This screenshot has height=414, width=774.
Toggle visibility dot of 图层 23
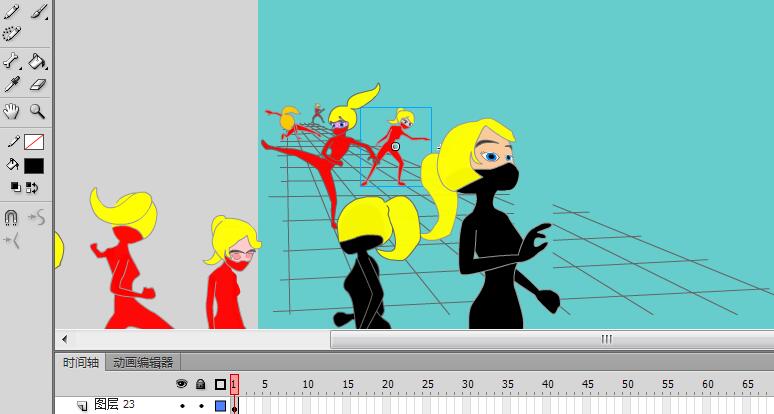183,406
